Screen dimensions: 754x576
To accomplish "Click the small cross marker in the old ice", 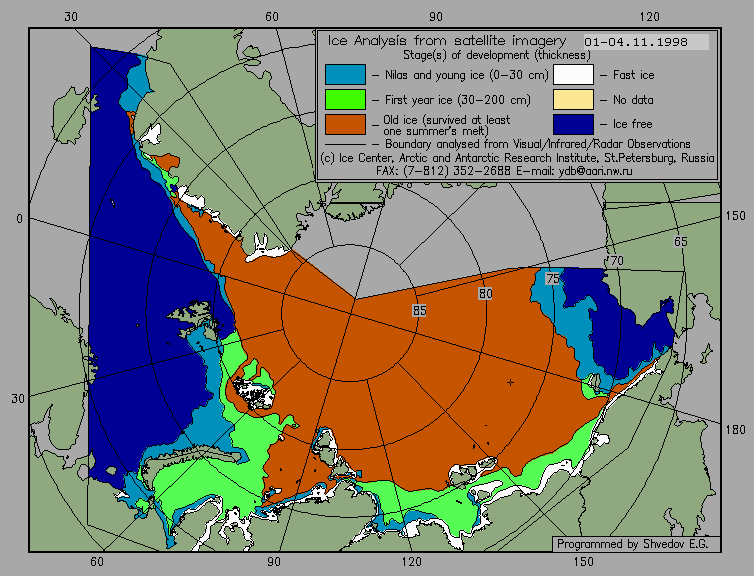I will point(510,383).
